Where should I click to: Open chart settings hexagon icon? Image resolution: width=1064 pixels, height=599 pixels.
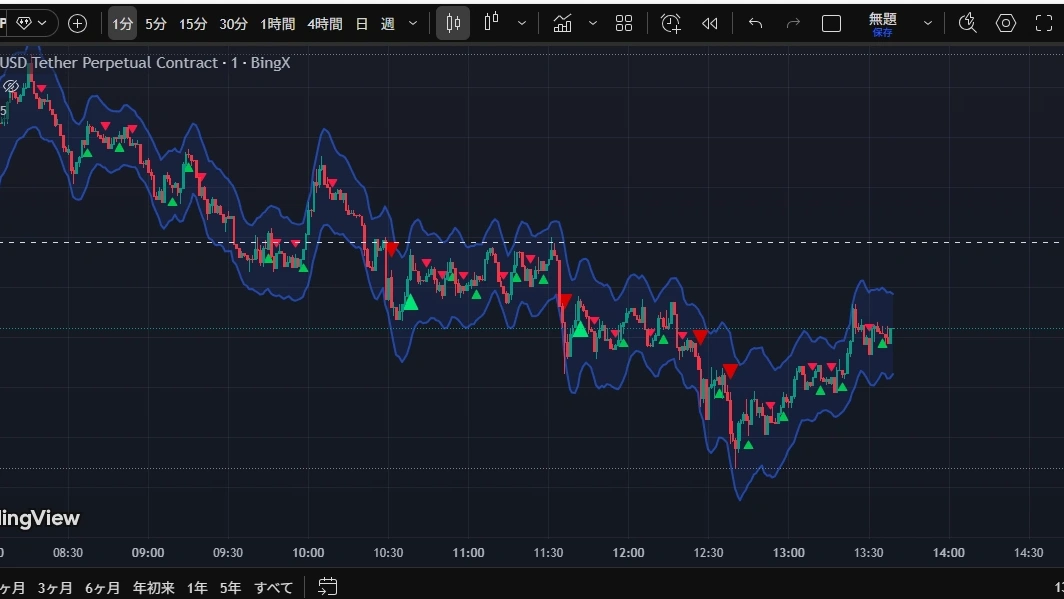pos(1006,23)
